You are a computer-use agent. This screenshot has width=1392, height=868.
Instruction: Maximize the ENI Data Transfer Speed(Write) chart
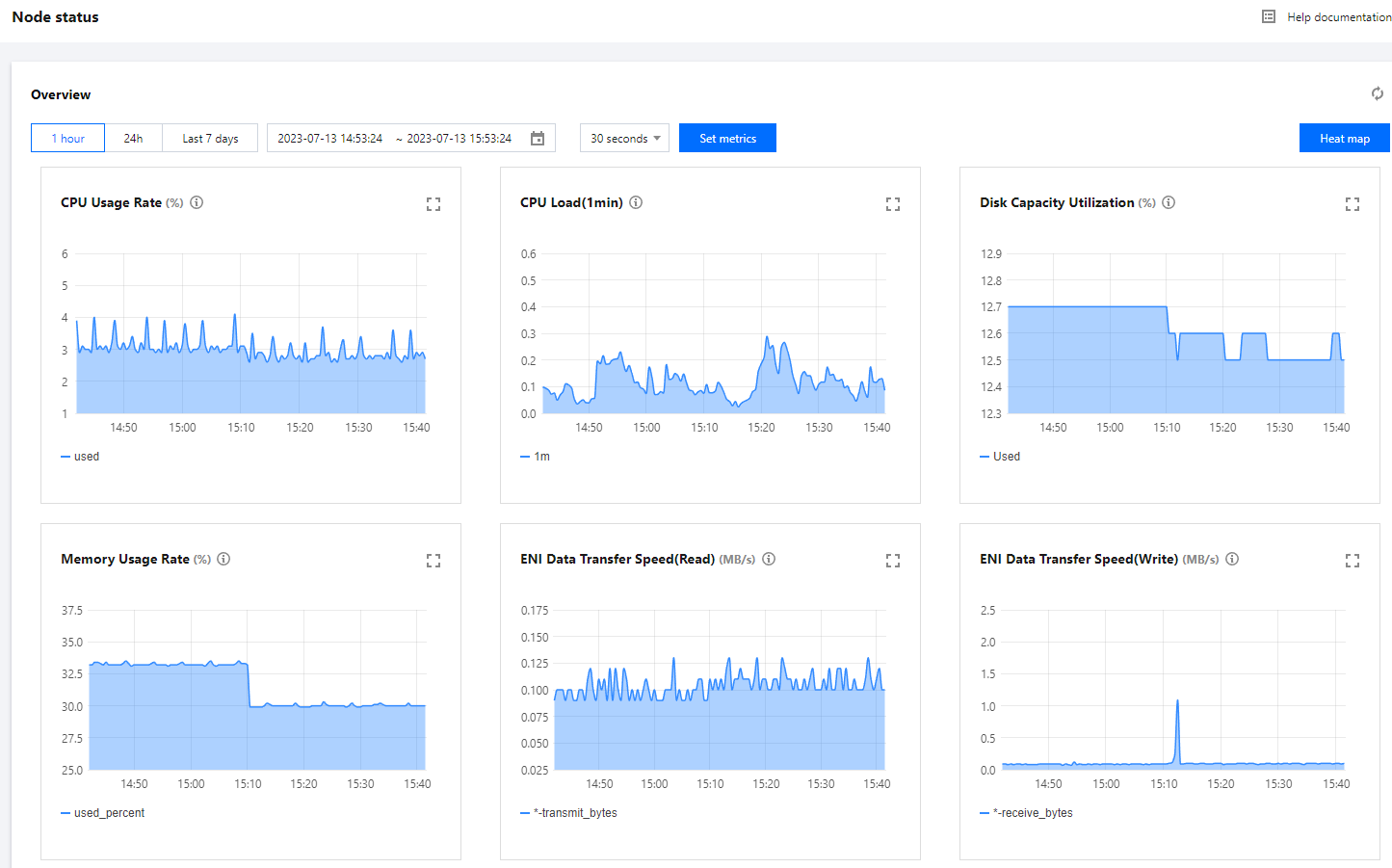click(x=1353, y=561)
